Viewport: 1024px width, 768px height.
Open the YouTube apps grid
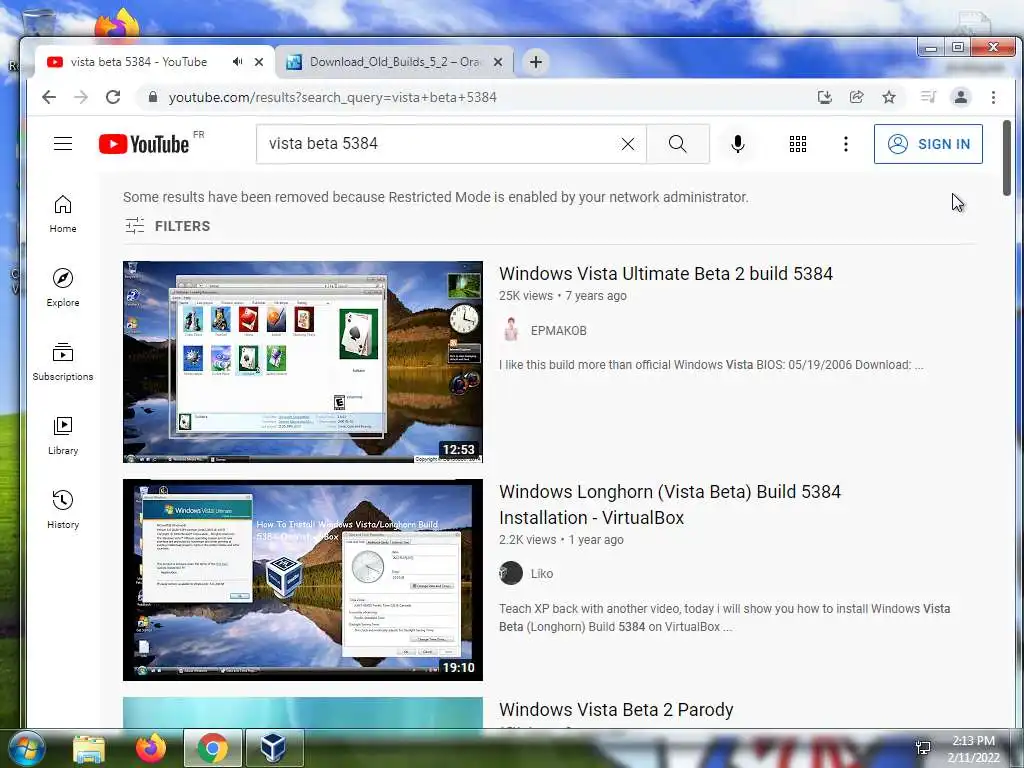click(x=797, y=144)
